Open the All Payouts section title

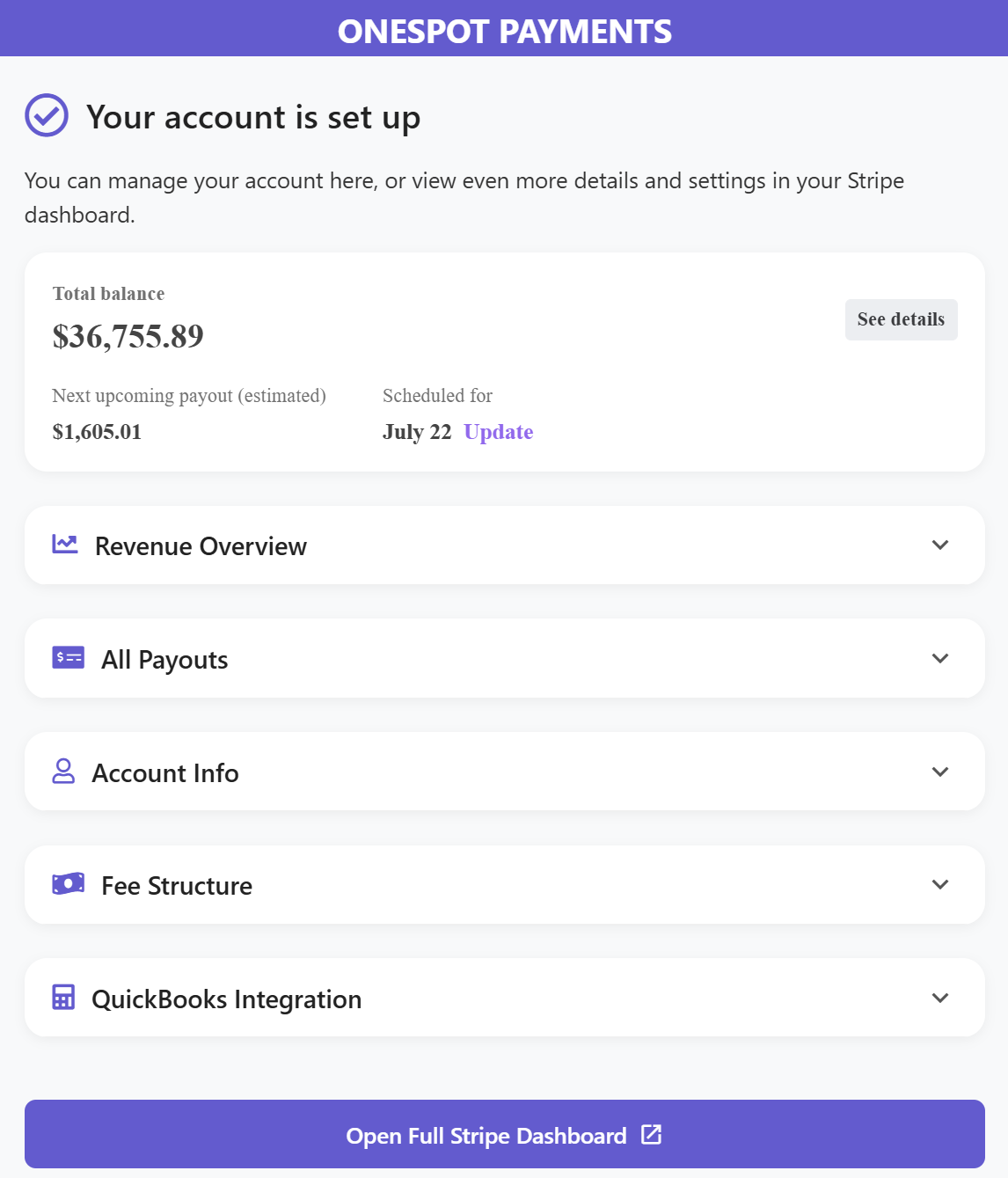(x=164, y=660)
